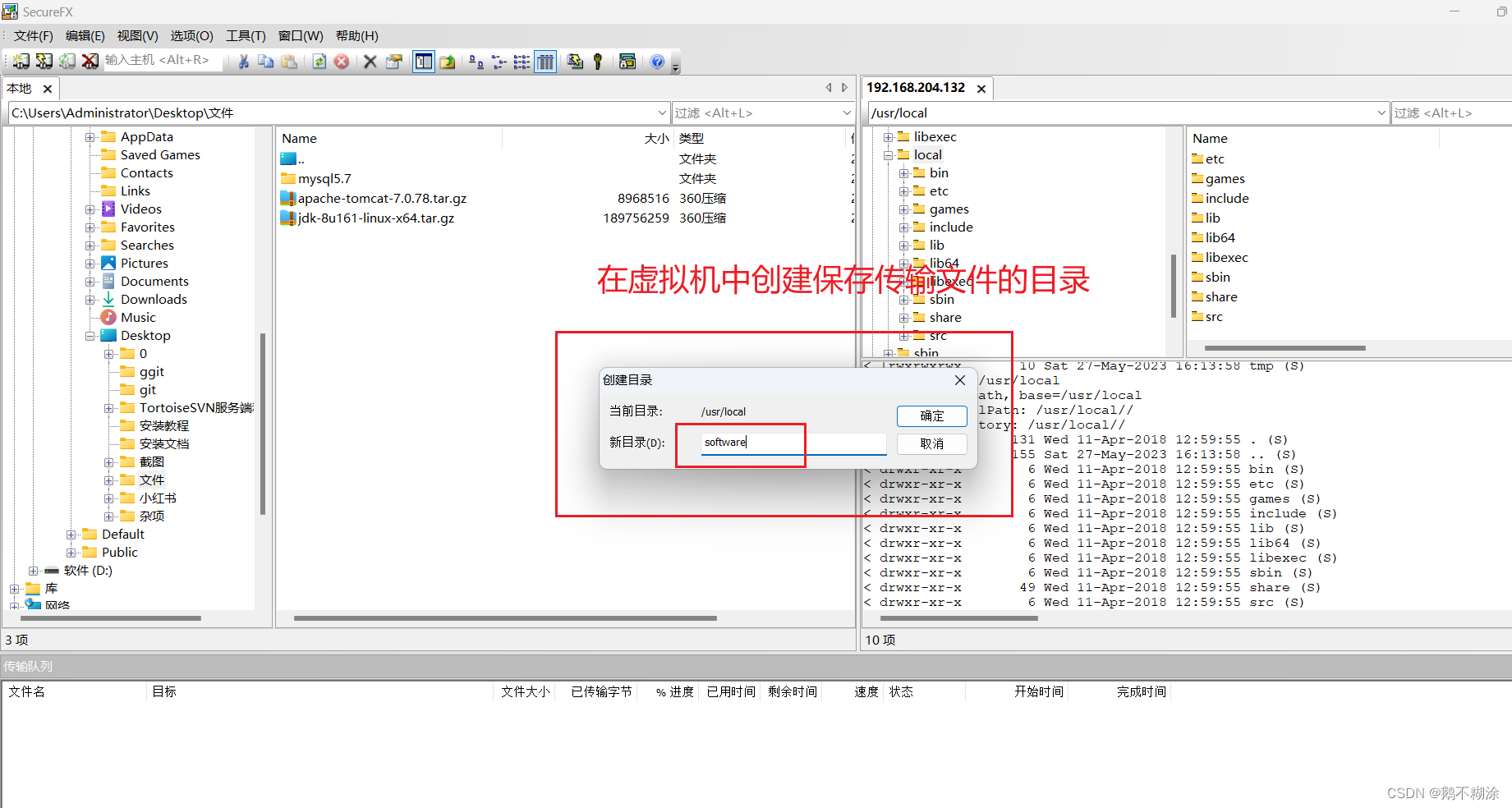1512x808 pixels.
Task: Select the 本地 local tab
Action: coord(20,89)
